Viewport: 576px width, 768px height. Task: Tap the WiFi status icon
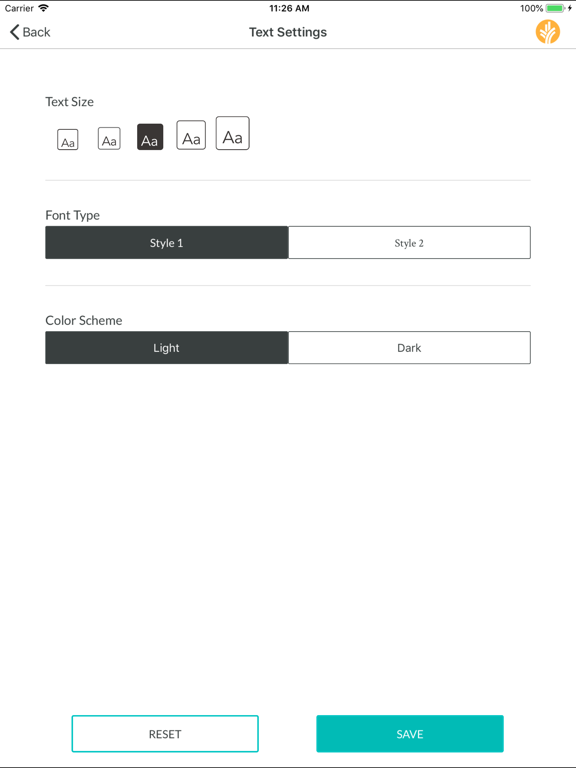pyautogui.click(x=44, y=8)
